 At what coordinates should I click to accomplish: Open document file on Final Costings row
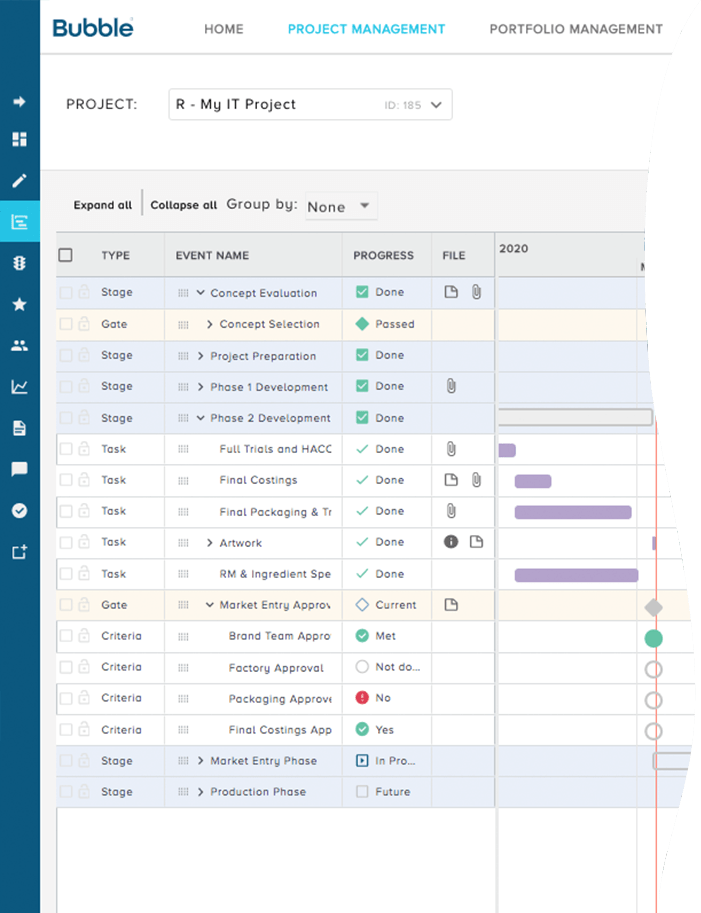[x=451, y=480]
